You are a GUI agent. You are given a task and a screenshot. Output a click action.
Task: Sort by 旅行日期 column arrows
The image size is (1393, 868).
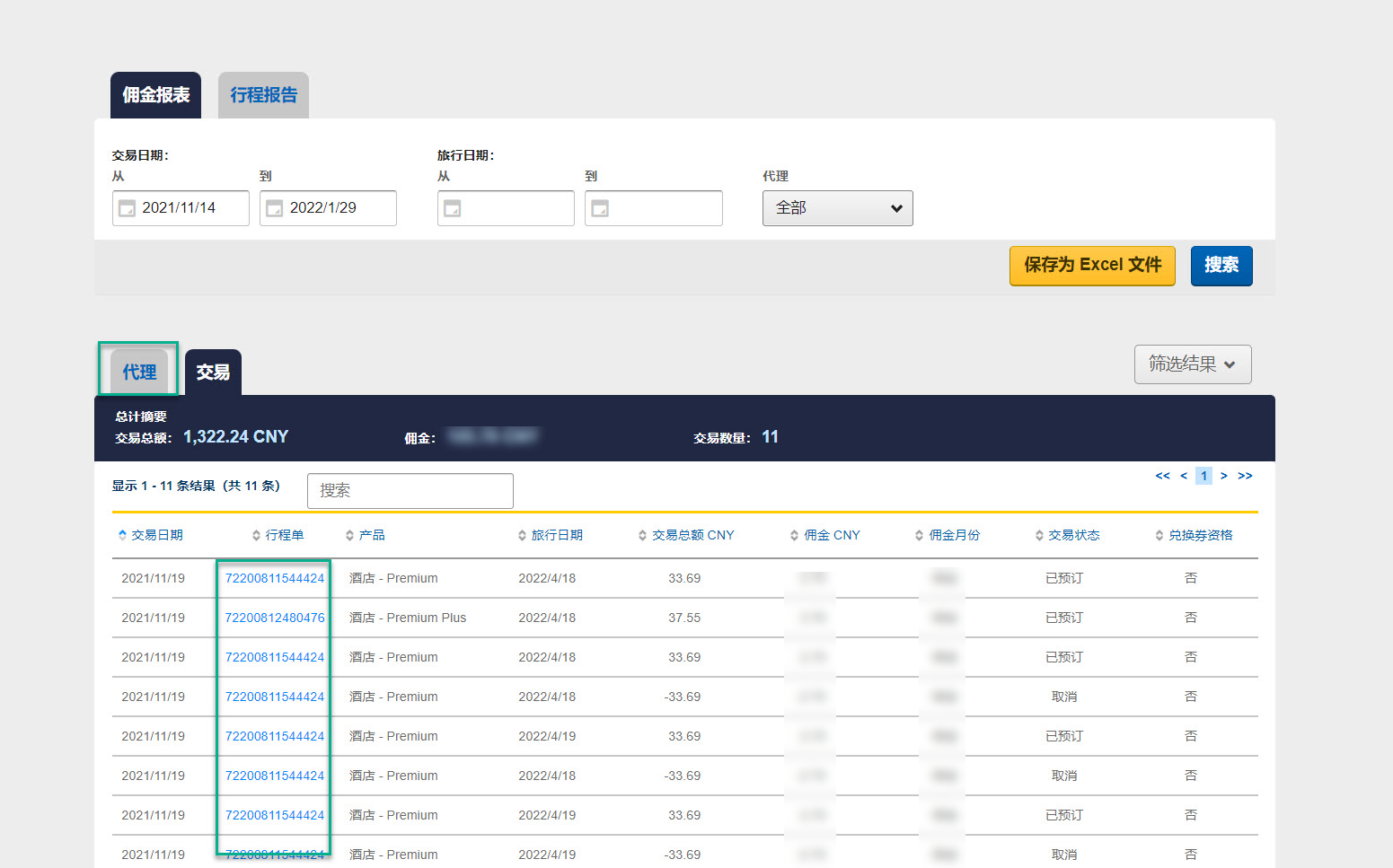point(522,535)
